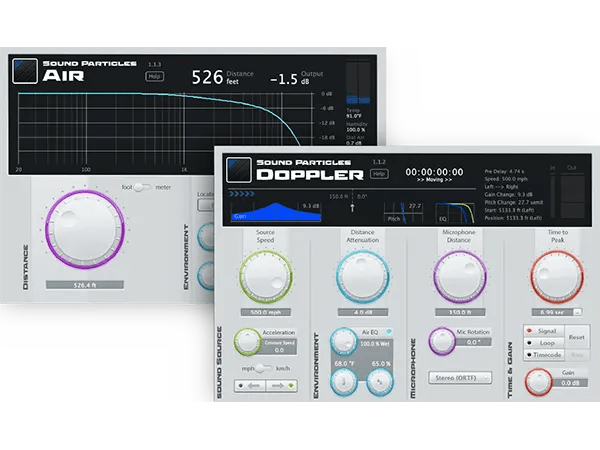Click the purple Microphone Distance knob
Image resolution: width=600 pixels, height=450 pixels.
pyautogui.click(x=460, y=277)
